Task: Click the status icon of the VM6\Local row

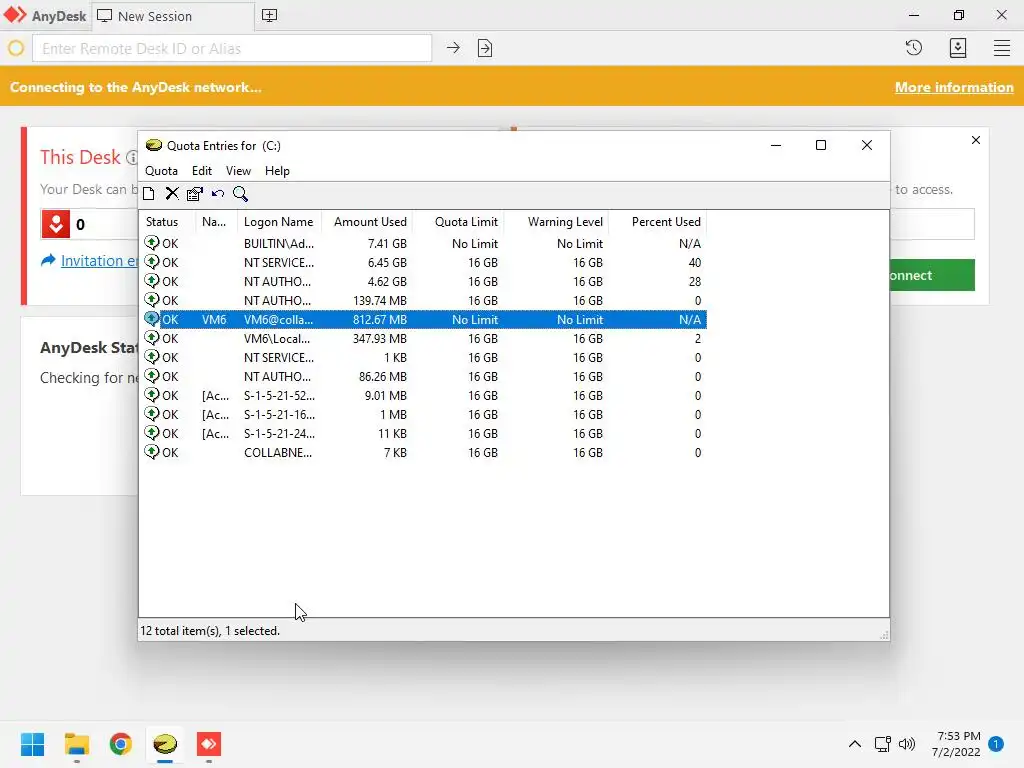Action: coord(152,338)
